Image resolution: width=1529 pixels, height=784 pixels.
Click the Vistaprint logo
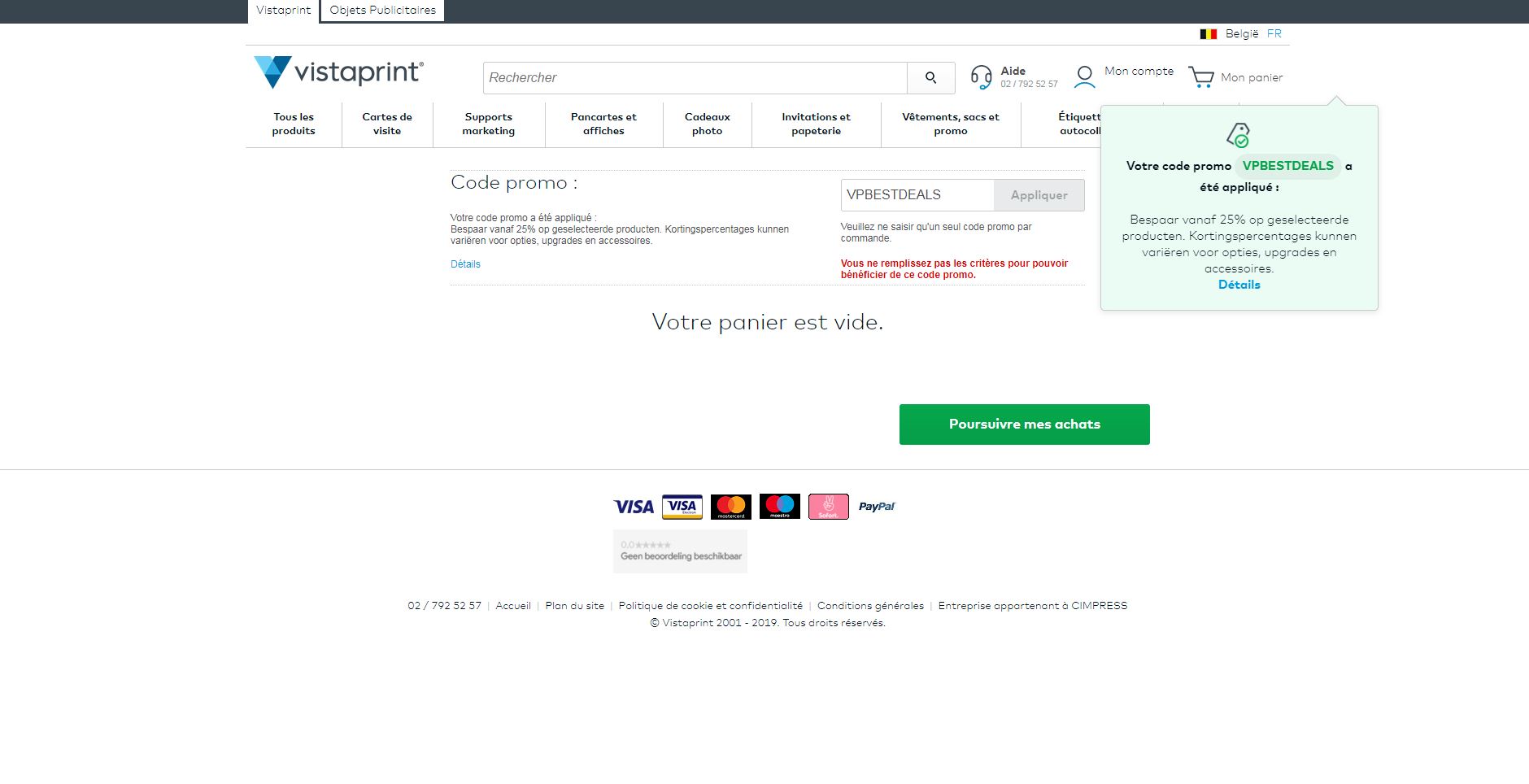[x=338, y=72]
